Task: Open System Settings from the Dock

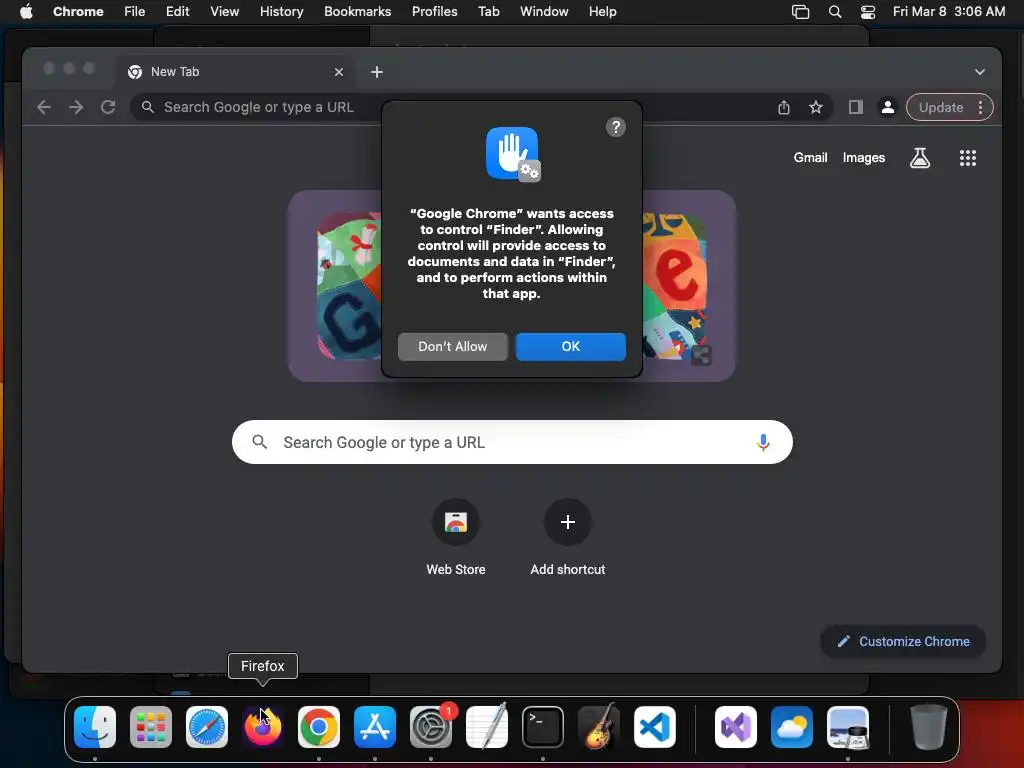Action: [431, 727]
